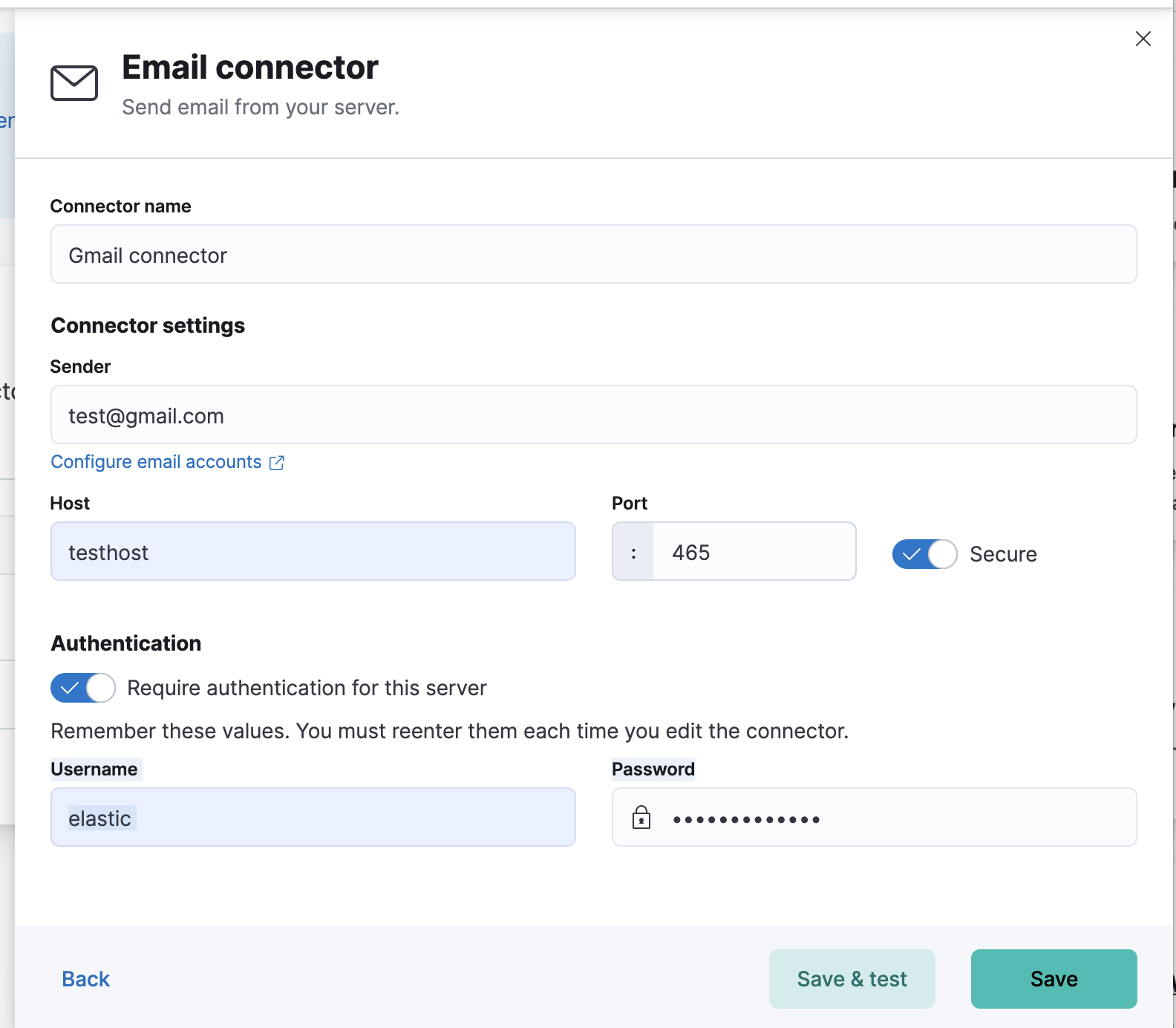The image size is (1176, 1028).
Task: Click into the Host field
Action: pos(313,552)
